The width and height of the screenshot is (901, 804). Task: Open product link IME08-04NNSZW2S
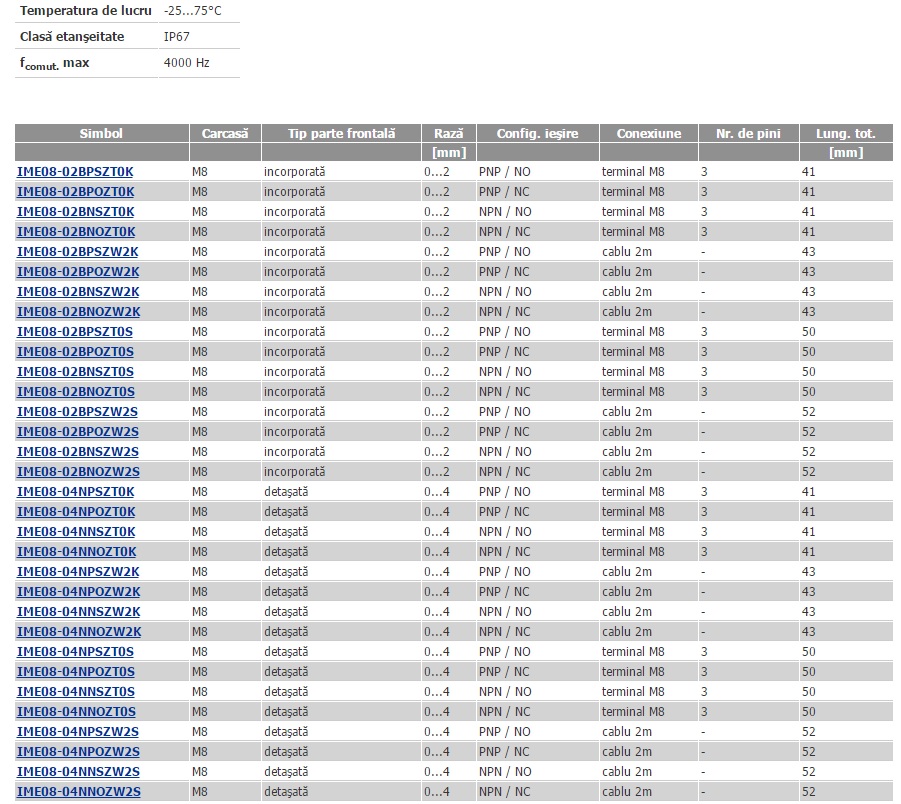click(78, 772)
